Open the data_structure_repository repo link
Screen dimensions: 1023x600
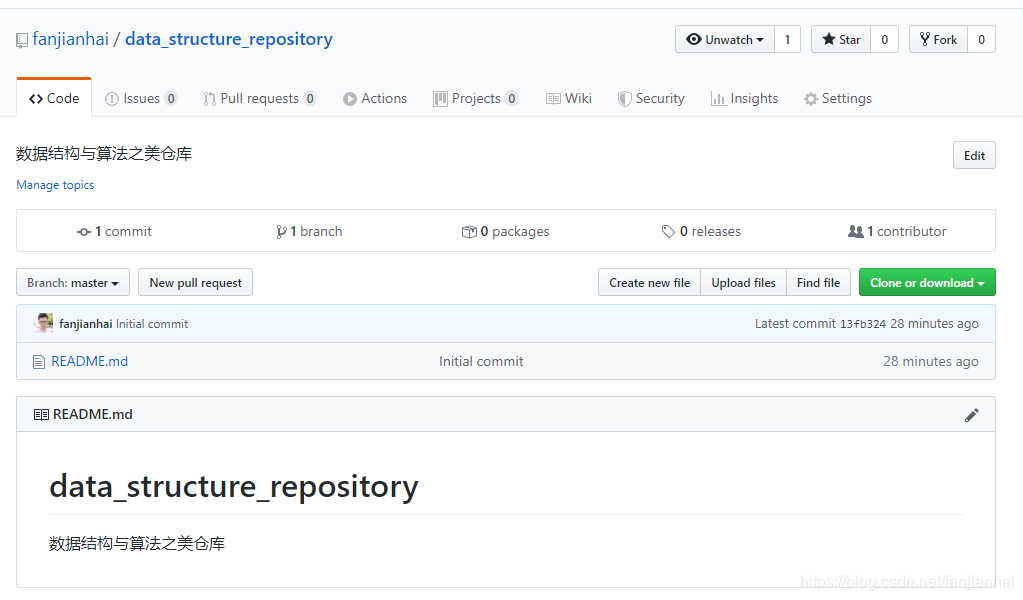229,39
